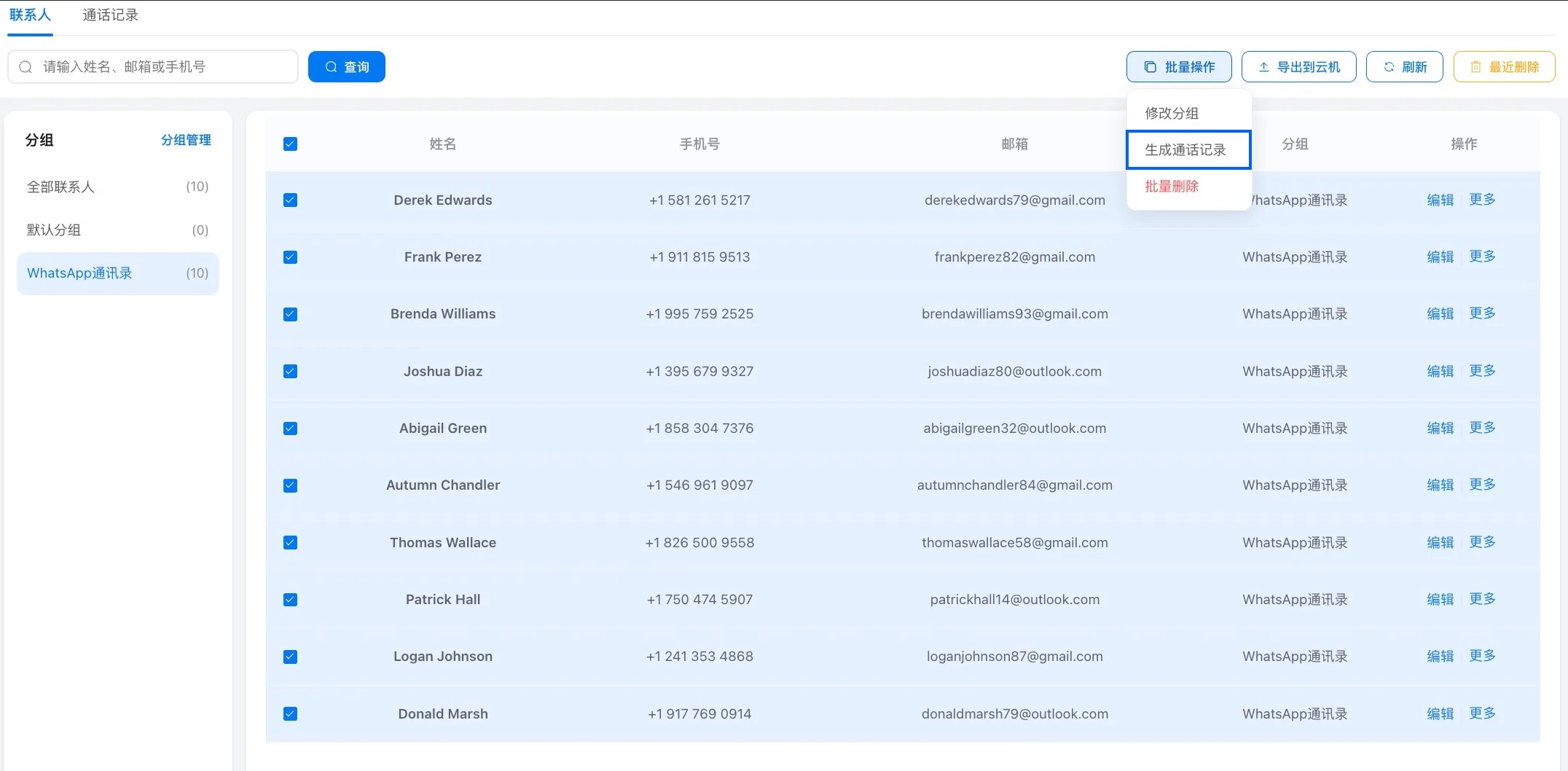This screenshot has width=1568, height=771.
Task: Click the 刷新 button
Action: (1405, 67)
